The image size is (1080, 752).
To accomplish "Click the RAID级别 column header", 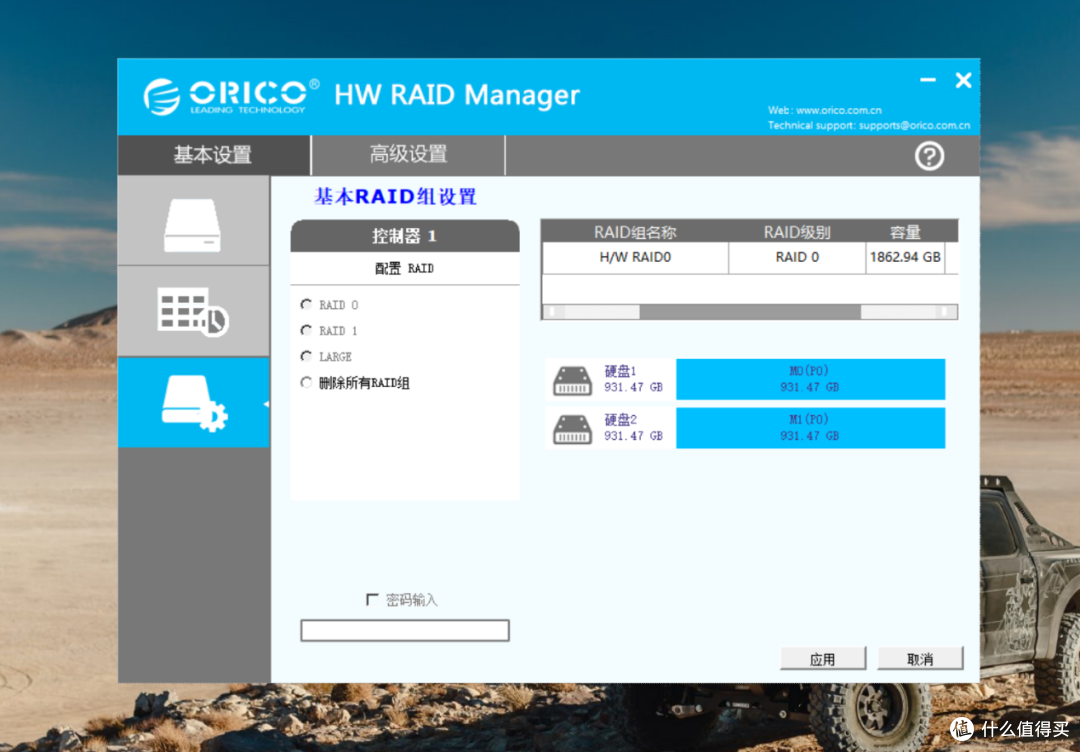I will pos(797,231).
